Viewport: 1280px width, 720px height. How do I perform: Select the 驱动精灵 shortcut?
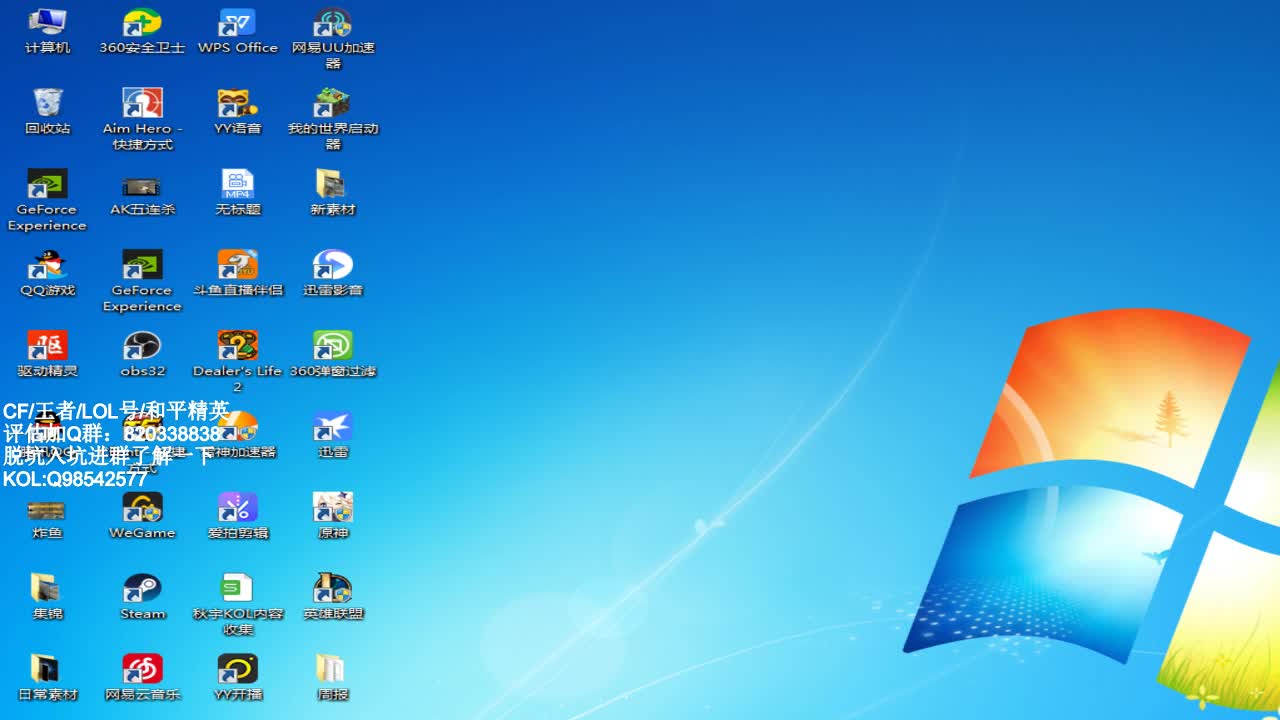[x=47, y=355]
